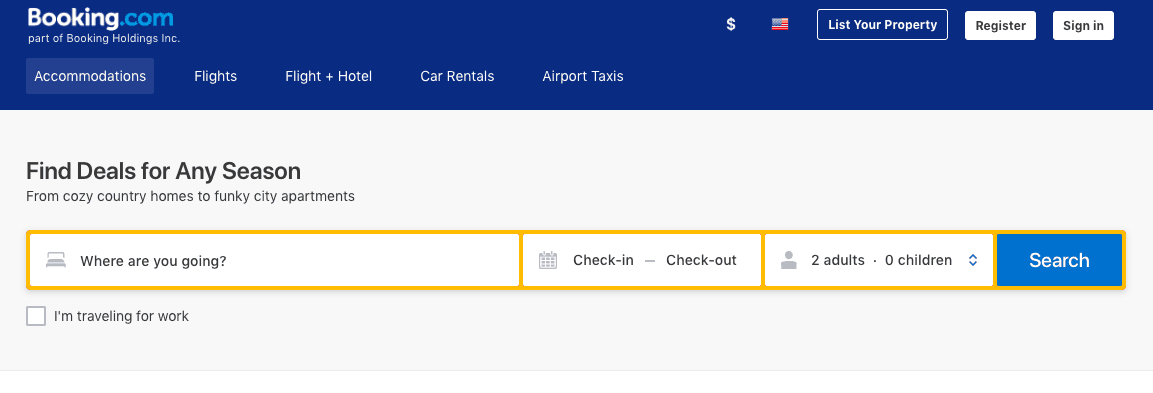This screenshot has height=393, width=1153.
Task: Open currency selector dollar icon
Action: 731,24
